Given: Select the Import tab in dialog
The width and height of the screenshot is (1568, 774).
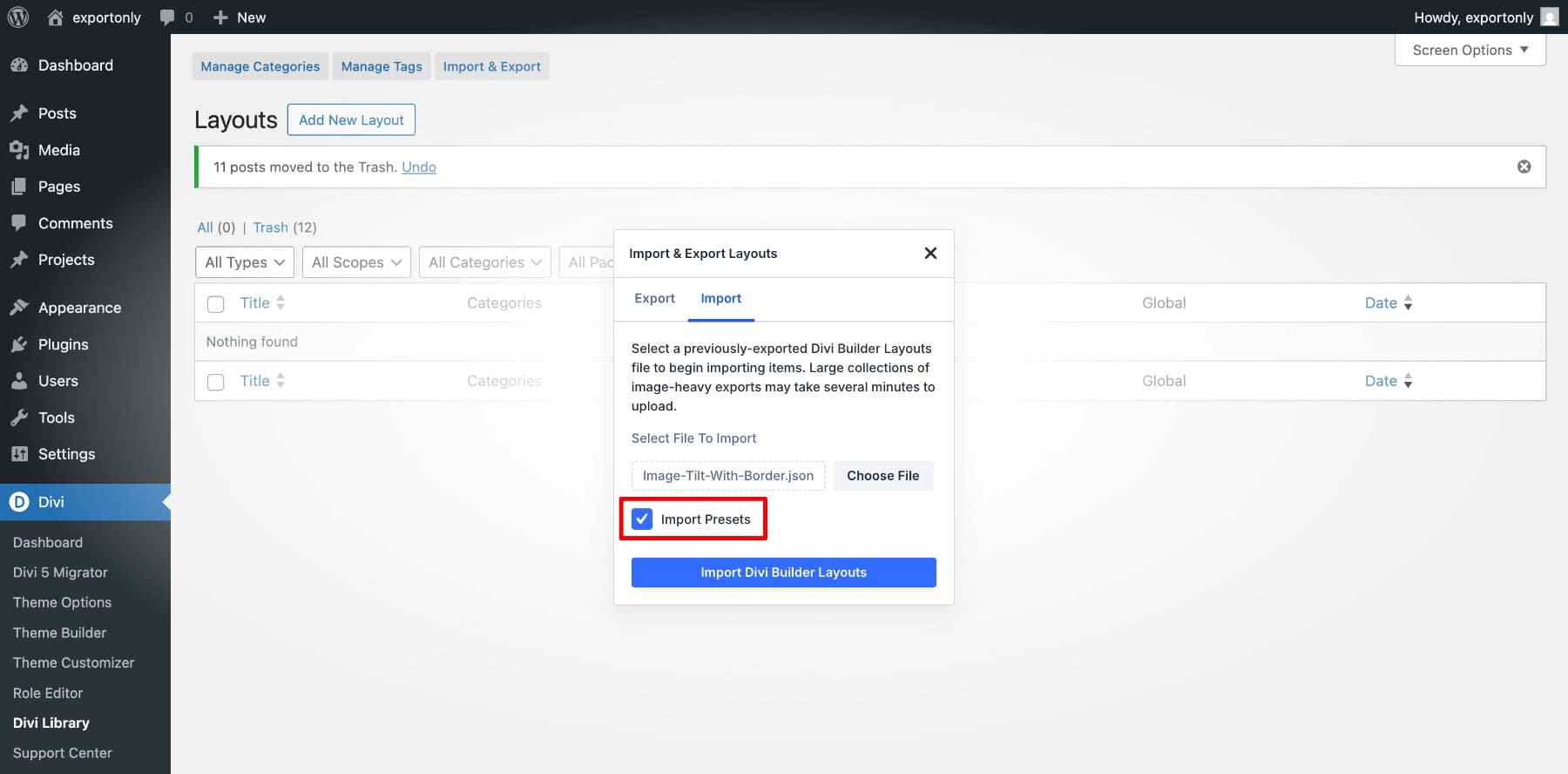Looking at the screenshot, I should pos(720,298).
